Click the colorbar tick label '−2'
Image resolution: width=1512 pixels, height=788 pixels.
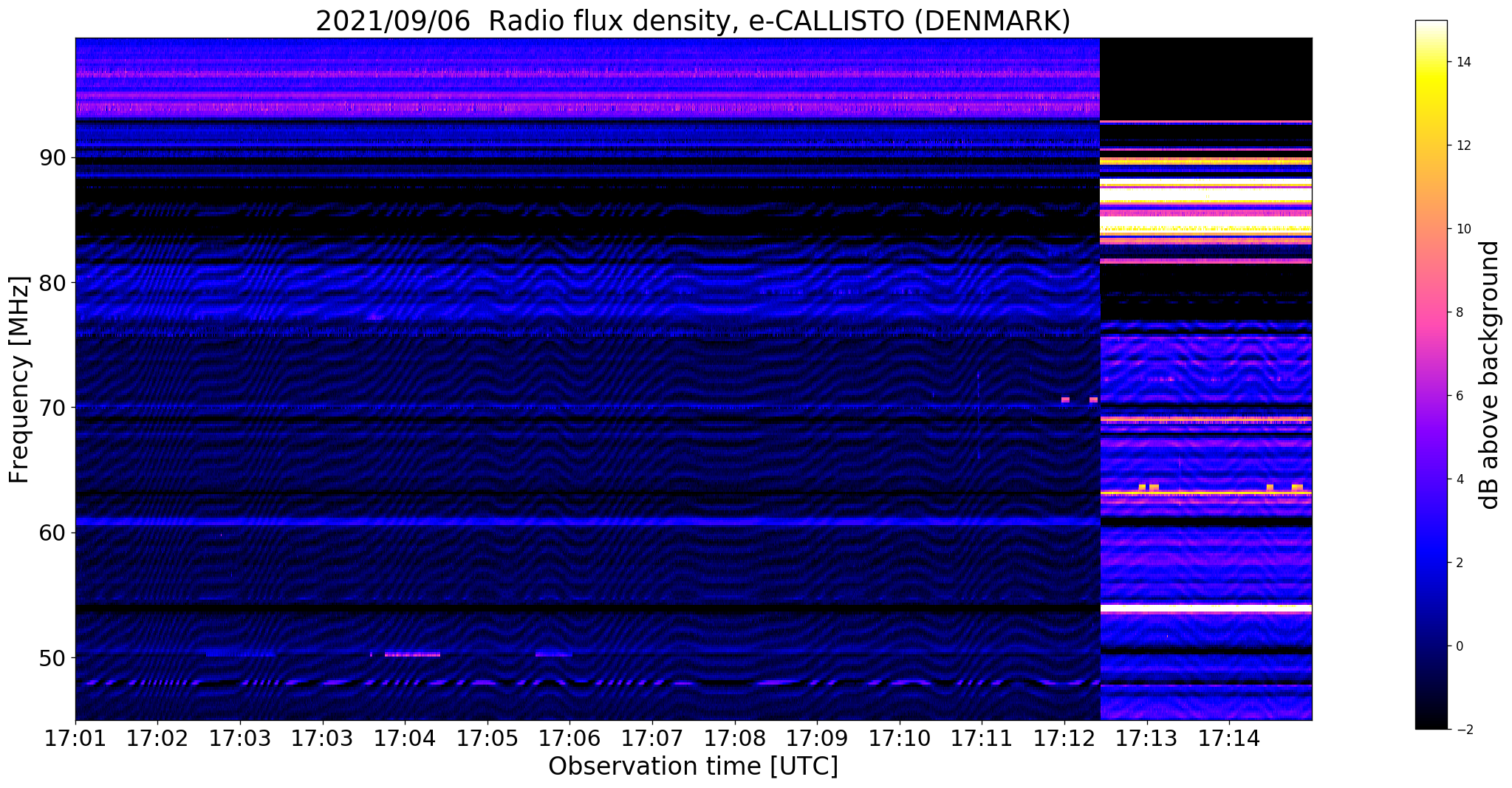point(1463,730)
